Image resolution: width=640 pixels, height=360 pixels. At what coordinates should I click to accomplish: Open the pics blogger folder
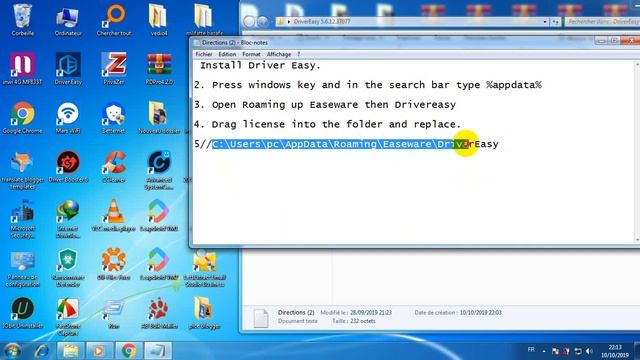204,313
